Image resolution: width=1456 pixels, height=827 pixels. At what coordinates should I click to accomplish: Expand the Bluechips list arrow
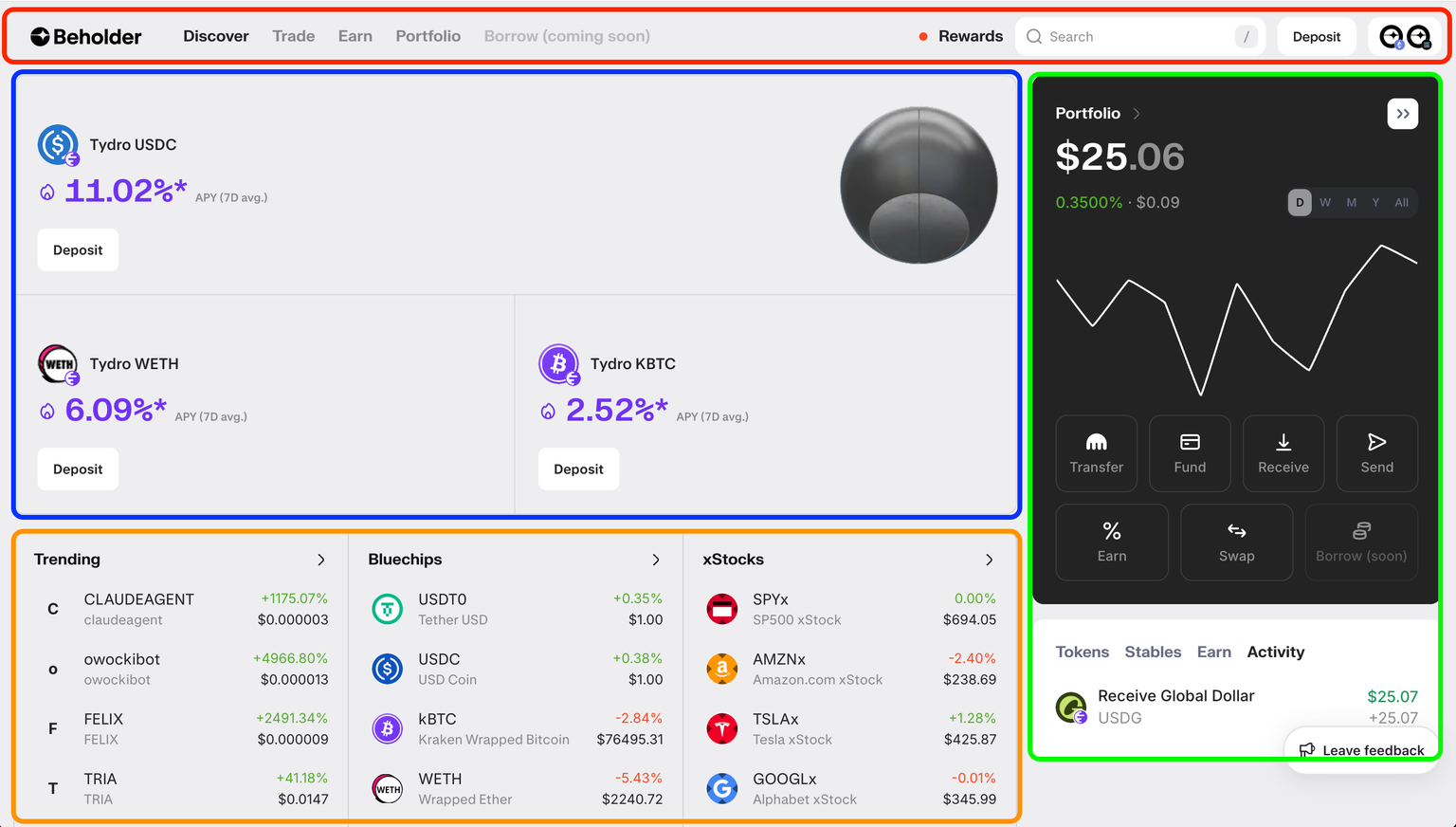[x=656, y=560]
